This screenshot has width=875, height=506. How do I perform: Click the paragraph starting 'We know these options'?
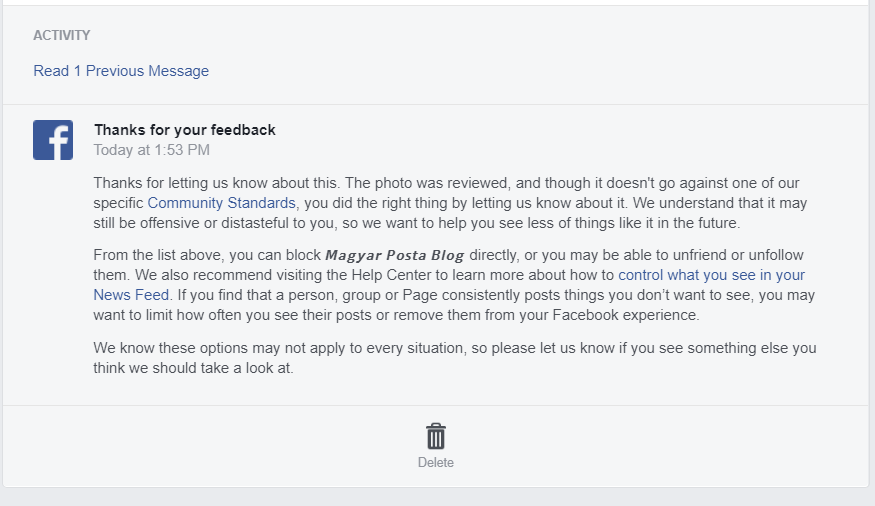tap(455, 358)
